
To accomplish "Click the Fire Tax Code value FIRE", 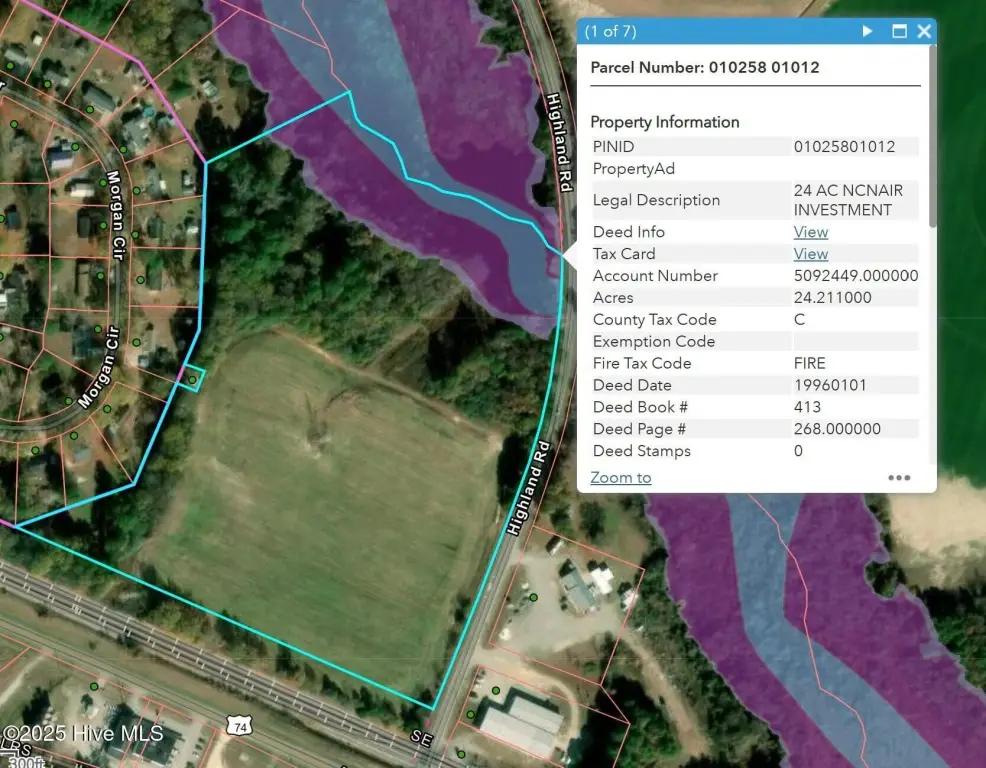I will tap(810, 363).
